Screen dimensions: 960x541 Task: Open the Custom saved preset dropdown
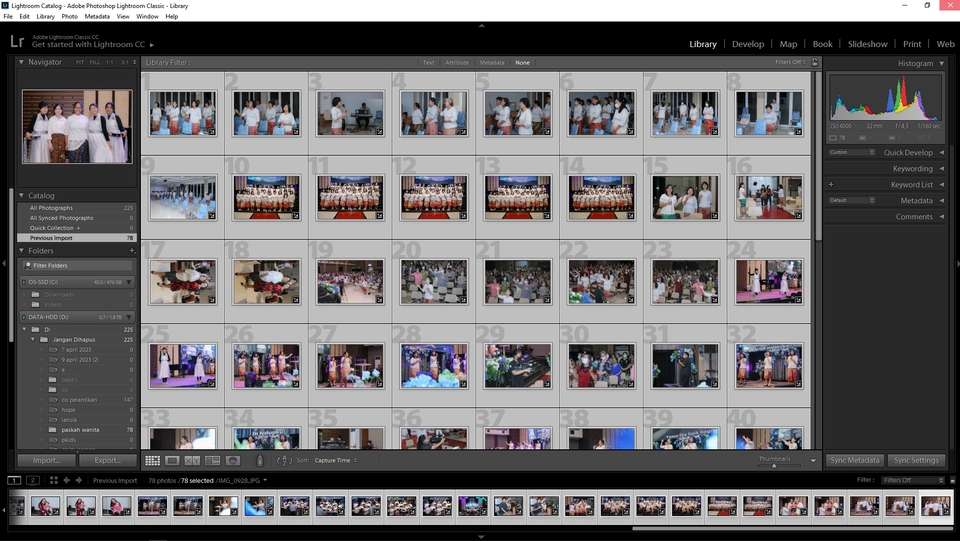[x=852, y=152]
